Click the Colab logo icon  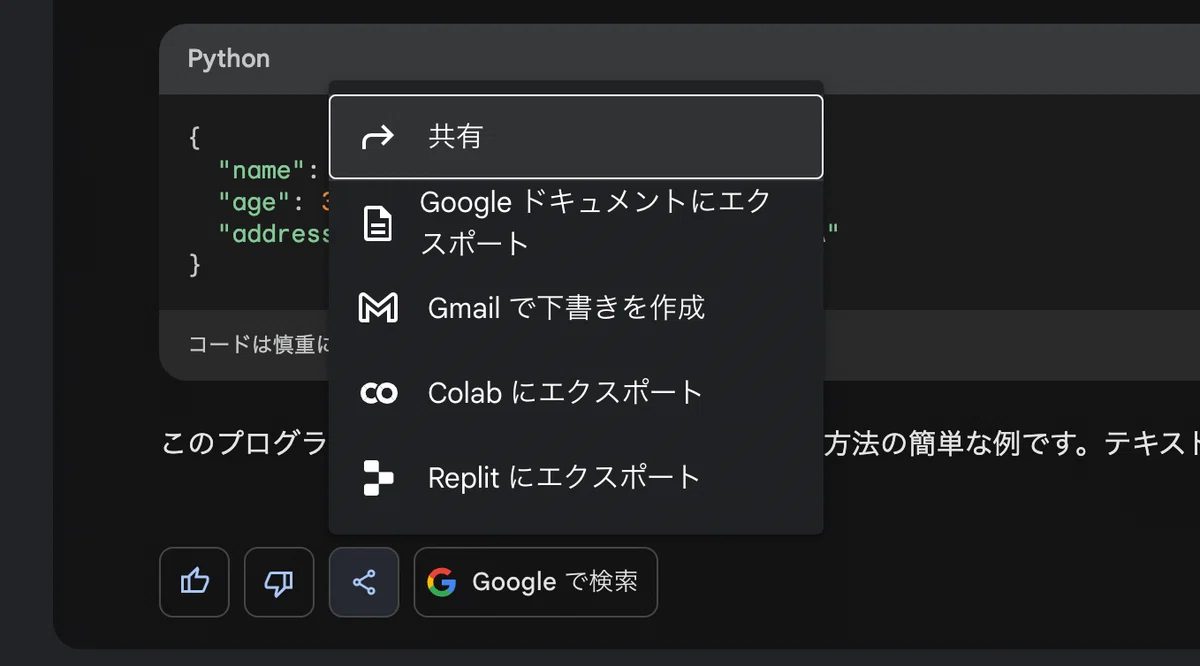coord(378,393)
